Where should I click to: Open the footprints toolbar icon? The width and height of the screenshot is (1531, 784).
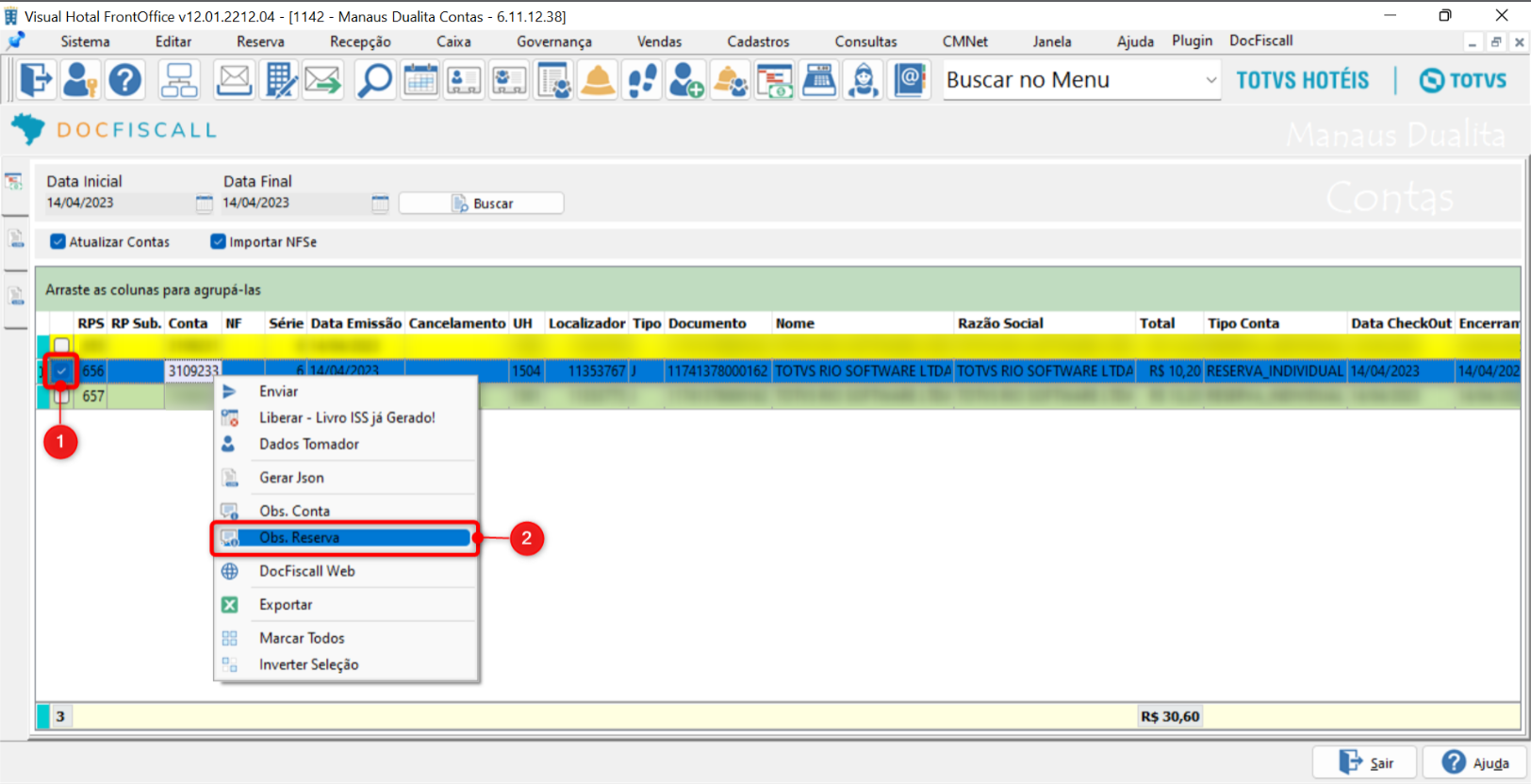tap(642, 80)
